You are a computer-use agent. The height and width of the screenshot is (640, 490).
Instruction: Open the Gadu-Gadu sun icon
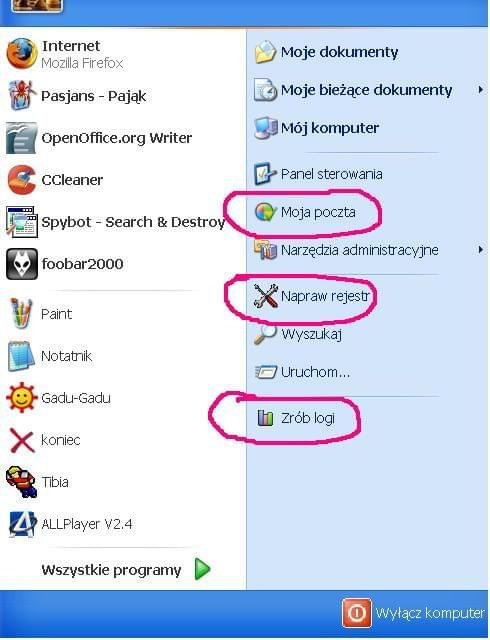[22, 398]
